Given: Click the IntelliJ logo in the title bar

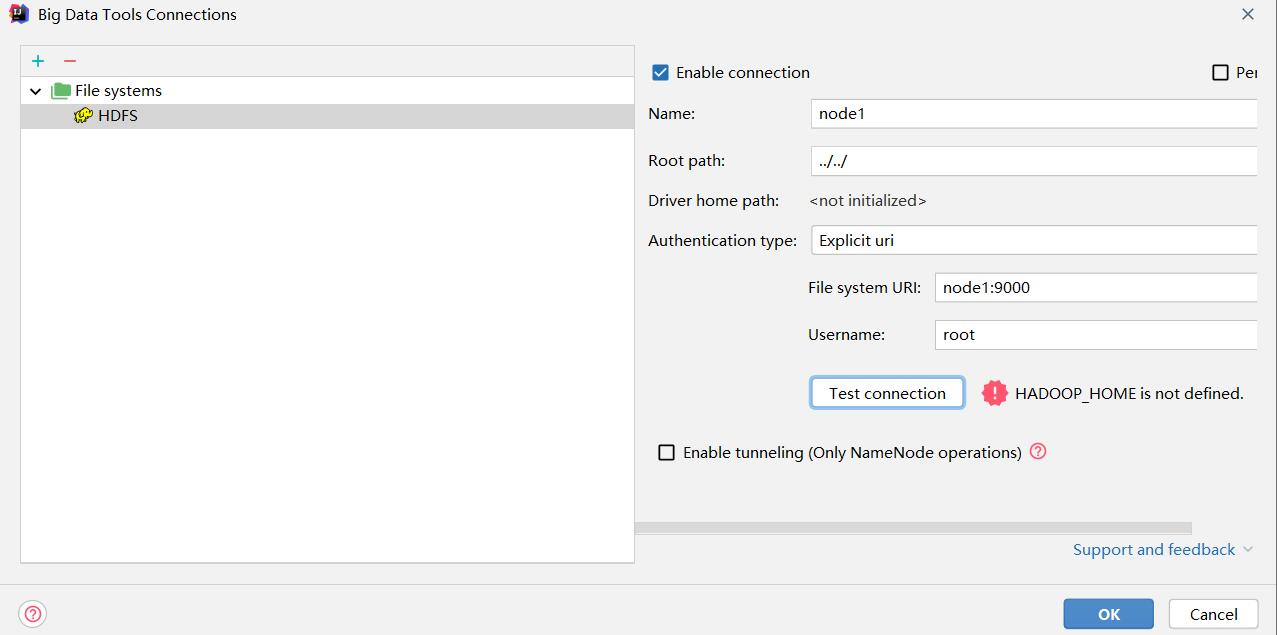Looking at the screenshot, I should click(19, 14).
